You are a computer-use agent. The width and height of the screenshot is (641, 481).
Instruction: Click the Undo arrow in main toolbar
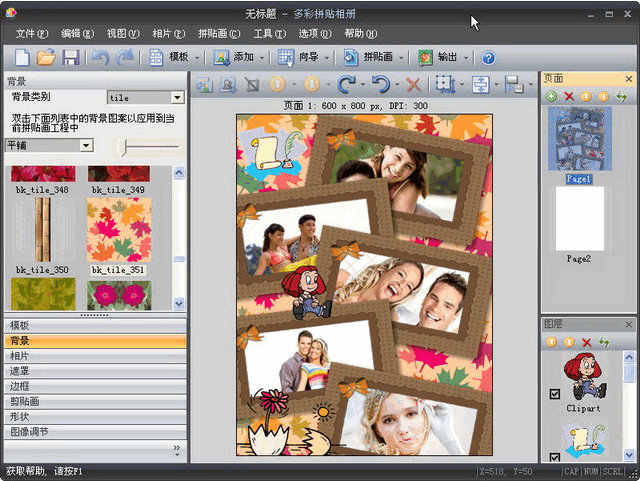pos(100,58)
